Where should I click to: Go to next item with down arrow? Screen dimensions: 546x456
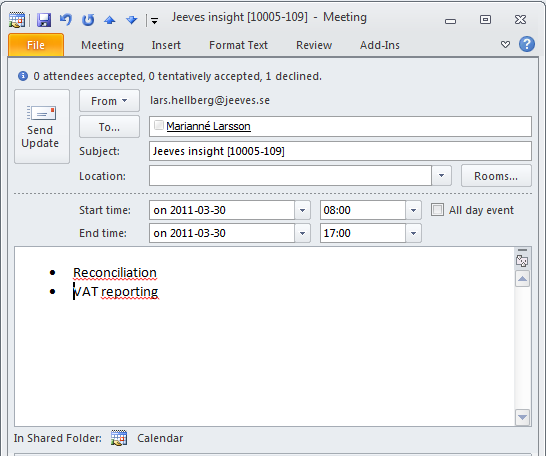pyautogui.click(x=132, y=20)
